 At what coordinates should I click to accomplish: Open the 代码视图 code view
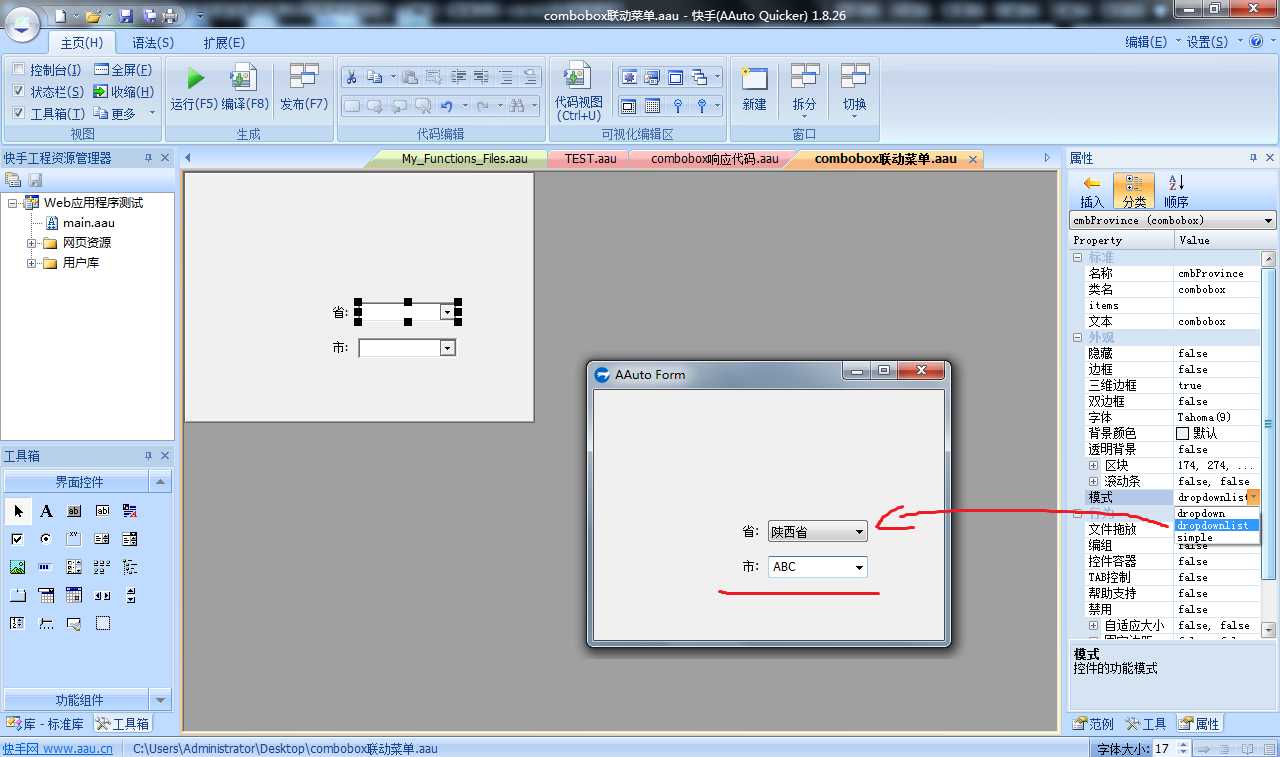click(x=578, y=92)
